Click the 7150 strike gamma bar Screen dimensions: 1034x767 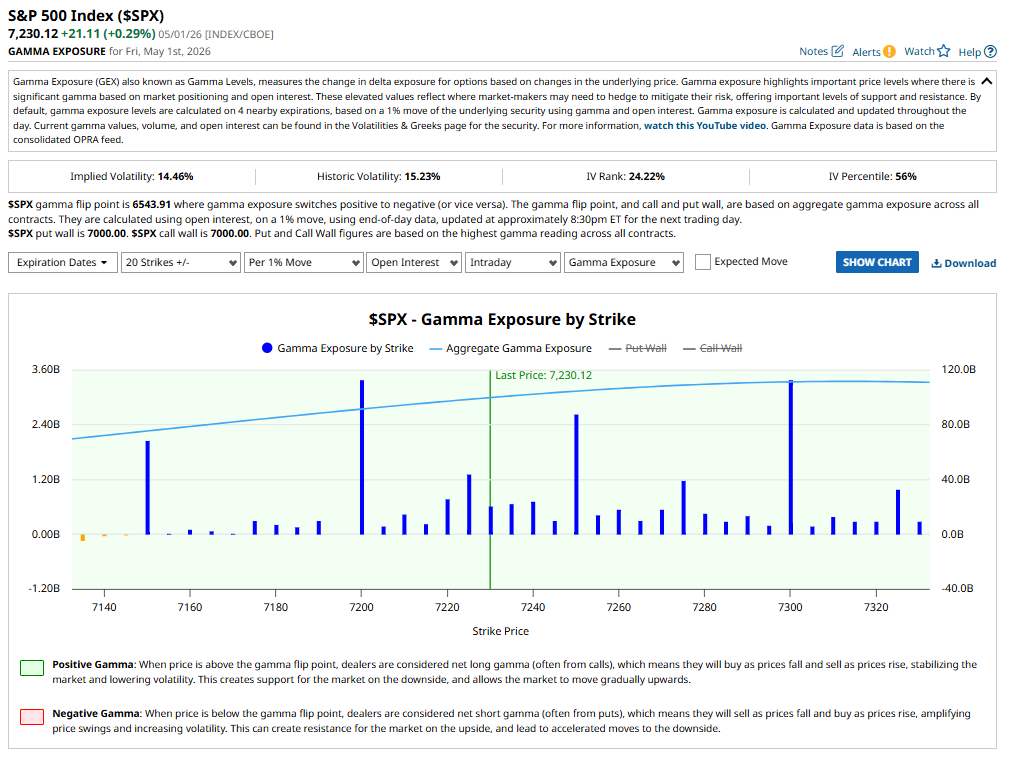[x=148, y=487]
